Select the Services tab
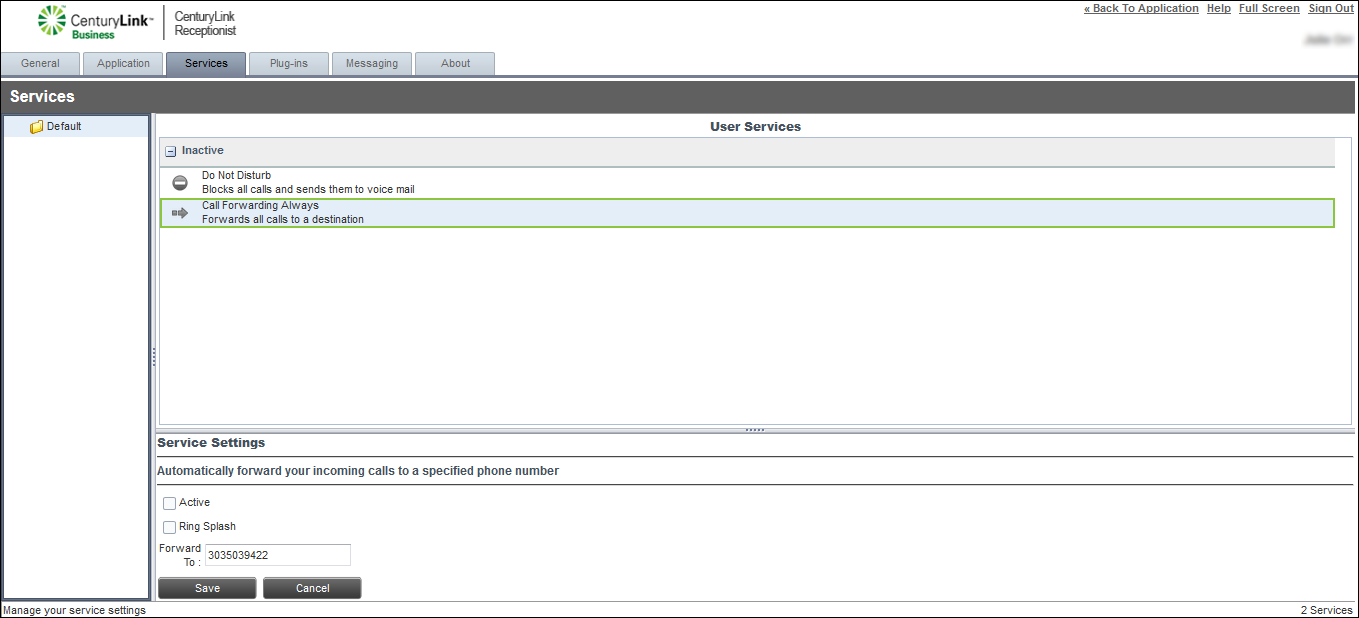This screenshot has width=1359, height=618. coord(206,63)
